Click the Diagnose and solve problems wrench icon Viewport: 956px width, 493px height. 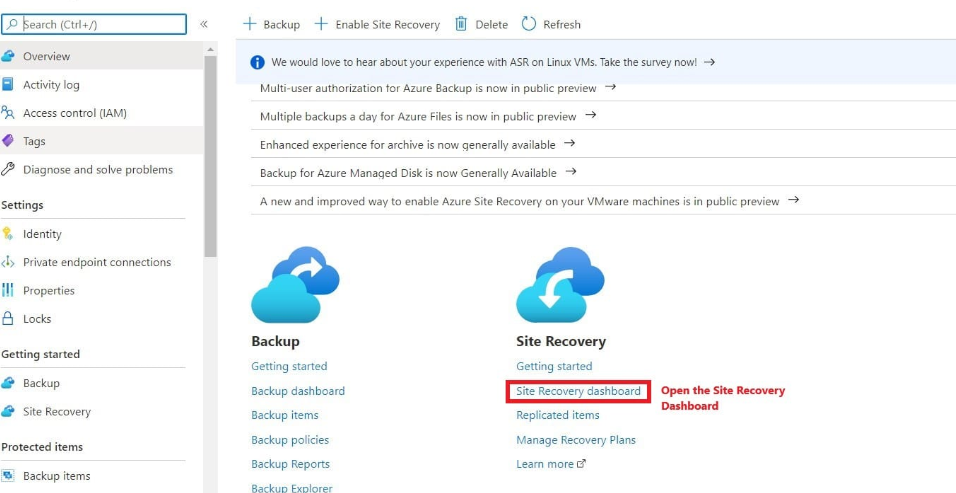7,169
